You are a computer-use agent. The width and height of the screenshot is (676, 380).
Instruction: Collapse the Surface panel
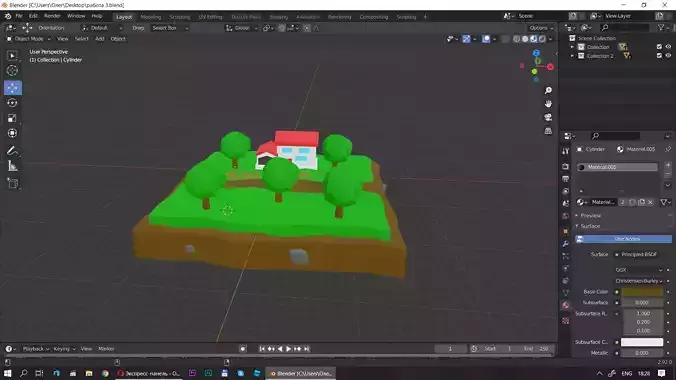point(590,226)
